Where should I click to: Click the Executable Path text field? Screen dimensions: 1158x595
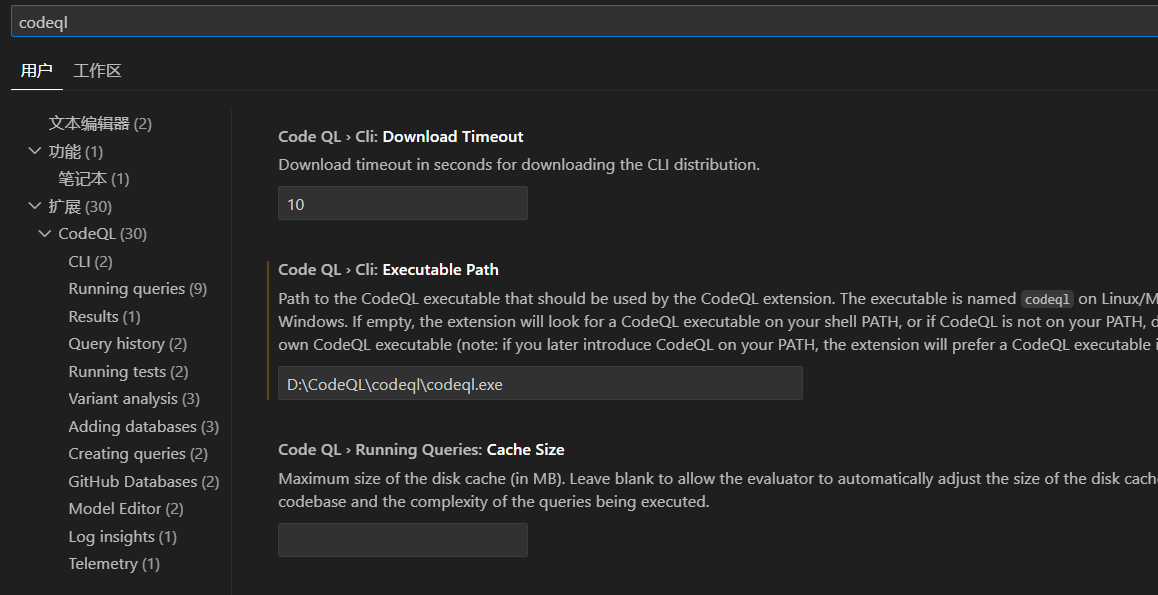click(x=540, y=384)
